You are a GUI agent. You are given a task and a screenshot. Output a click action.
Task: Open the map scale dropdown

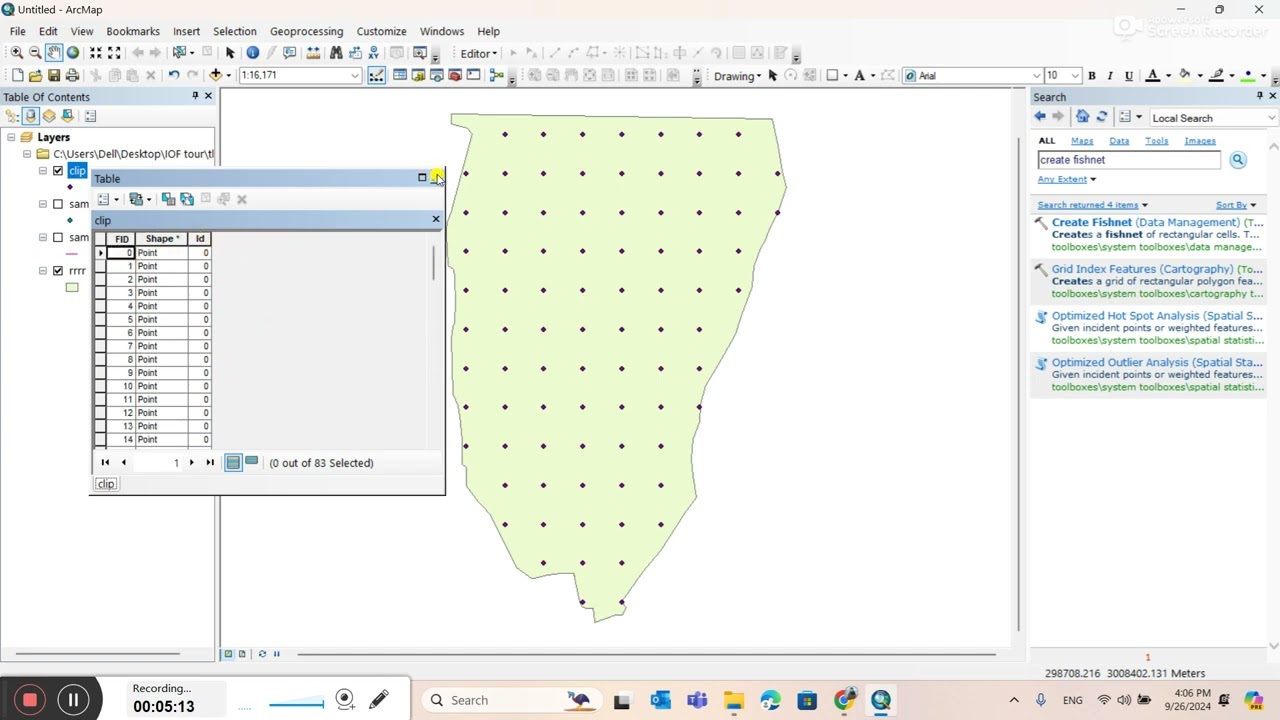click(354, 76)
